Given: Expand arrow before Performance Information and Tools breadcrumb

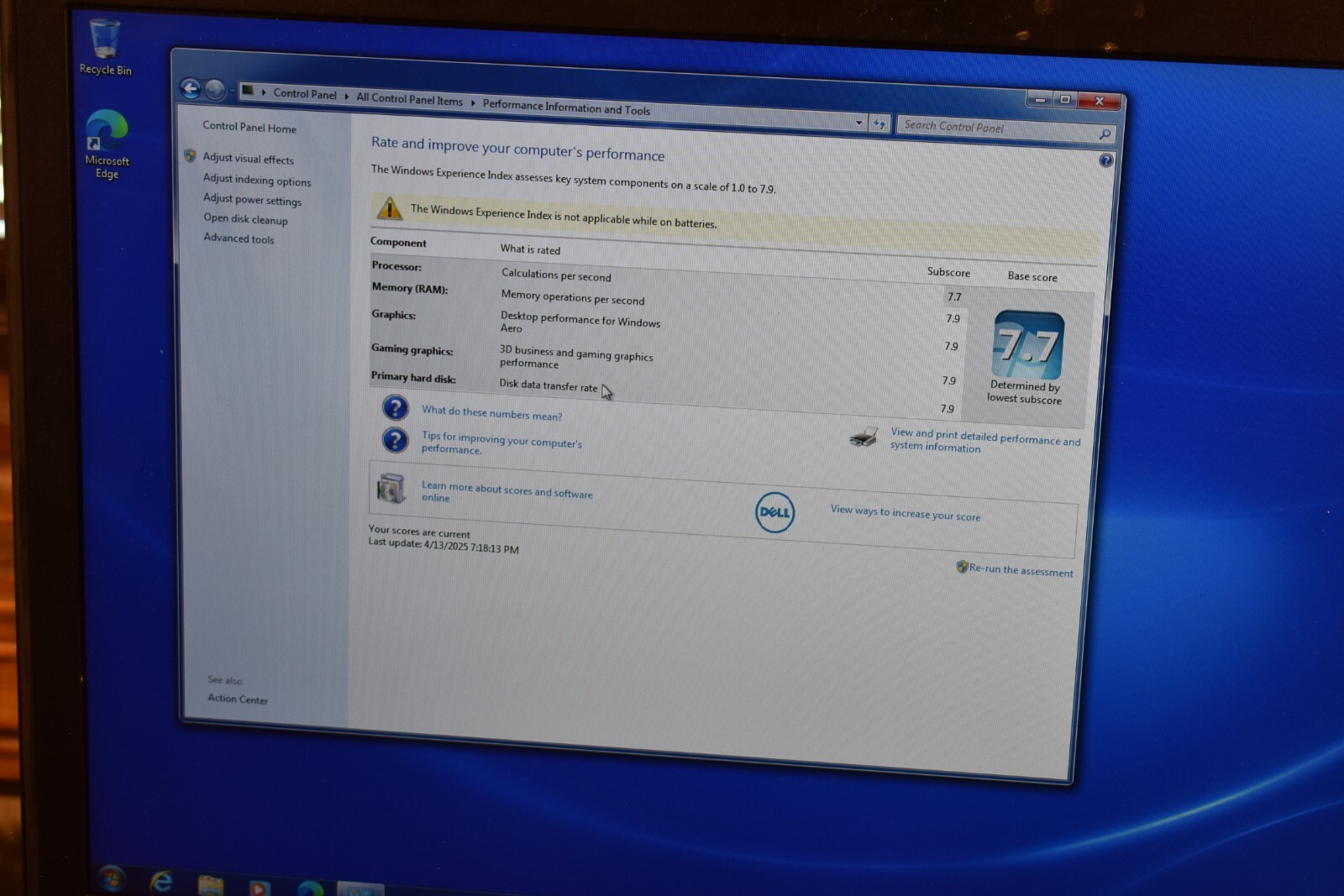Looking at the screenshot, I should (473, 102).
